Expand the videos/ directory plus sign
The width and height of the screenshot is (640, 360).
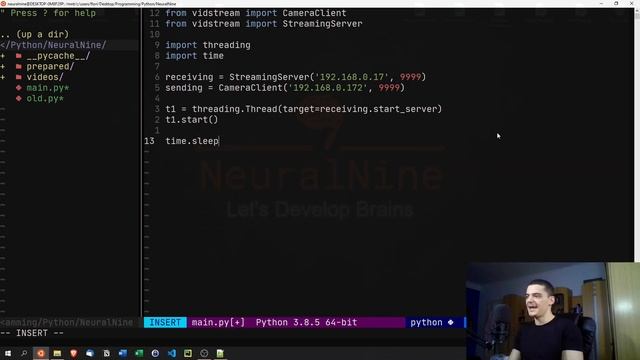pos(3,77)
